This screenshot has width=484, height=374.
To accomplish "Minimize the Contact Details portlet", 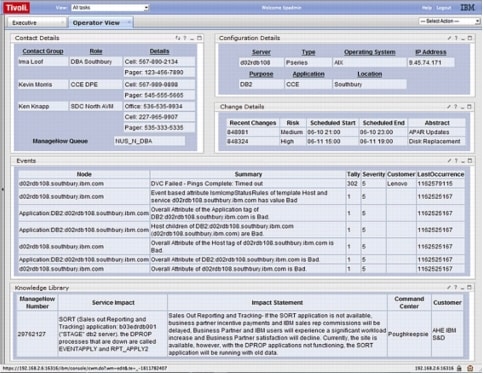I will click(x=192, y=38).
